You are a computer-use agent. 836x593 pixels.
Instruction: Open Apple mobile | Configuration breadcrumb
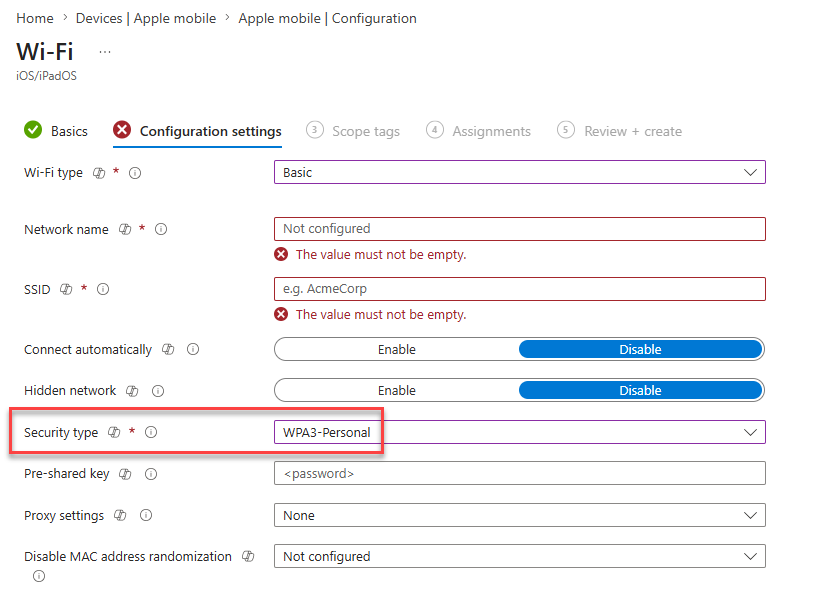327,18
